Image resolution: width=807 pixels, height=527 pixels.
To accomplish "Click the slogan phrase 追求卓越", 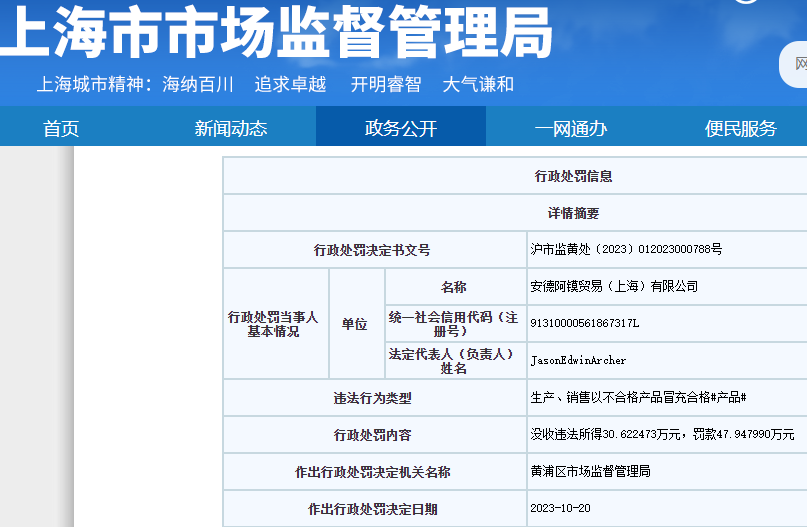I will pos(290,84).
